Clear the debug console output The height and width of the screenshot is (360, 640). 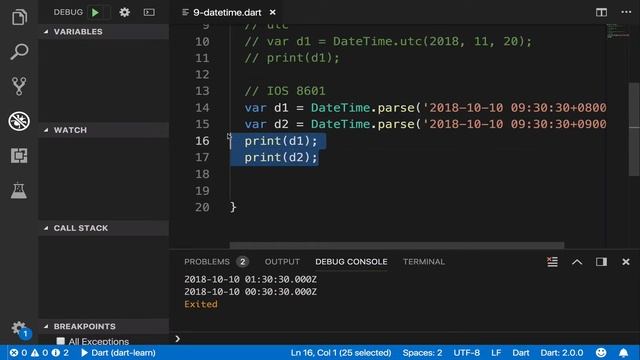point(552,262)
